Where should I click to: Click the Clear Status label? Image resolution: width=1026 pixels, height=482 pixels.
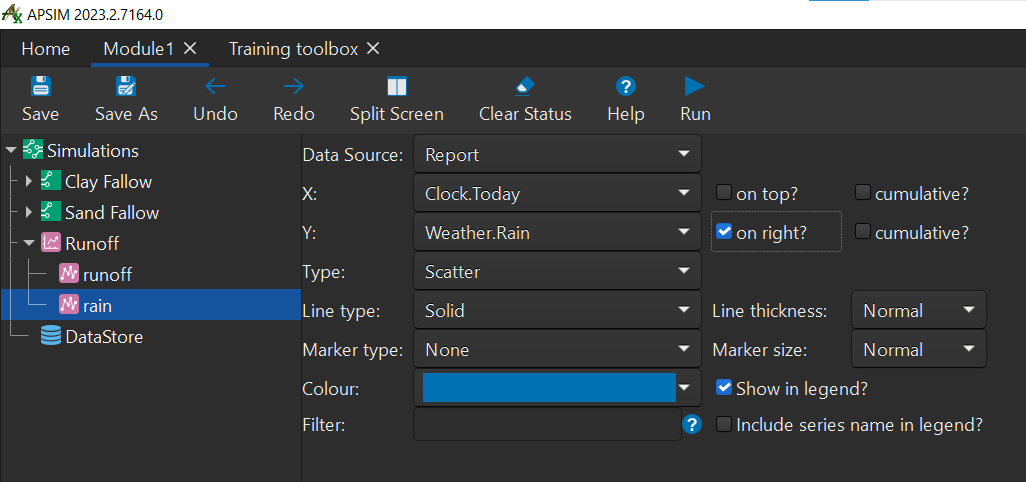pos(525,114)
